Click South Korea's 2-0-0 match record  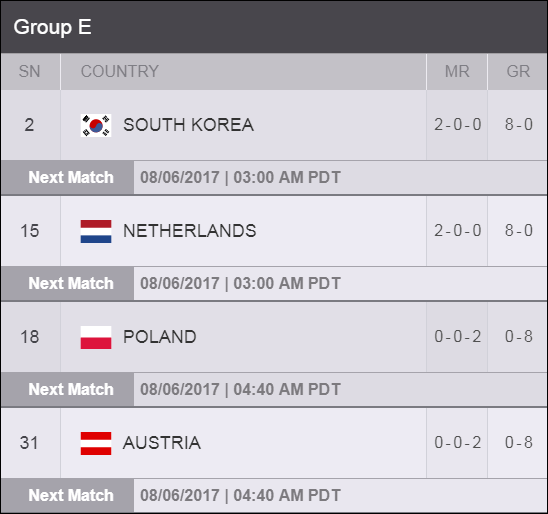pyautogui.click(x=457, y=125)
